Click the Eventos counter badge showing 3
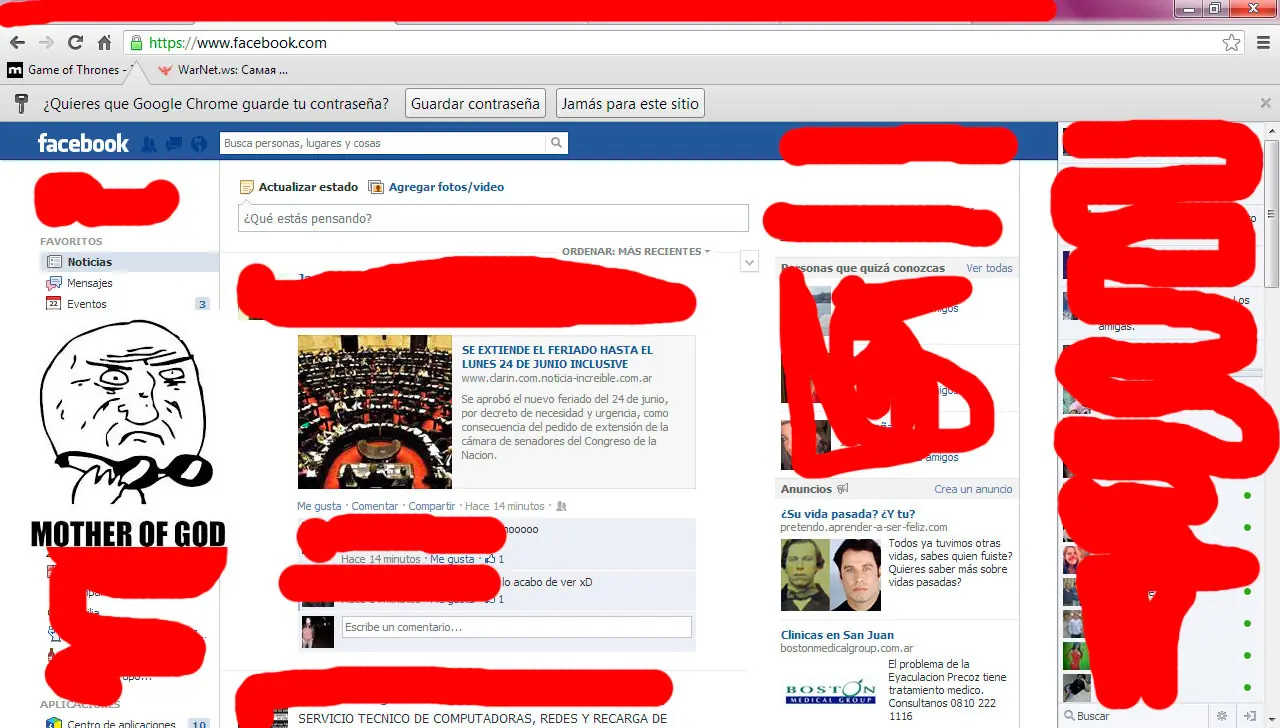1280x728 pixels. pyautogui.click(x=202, y=304)
